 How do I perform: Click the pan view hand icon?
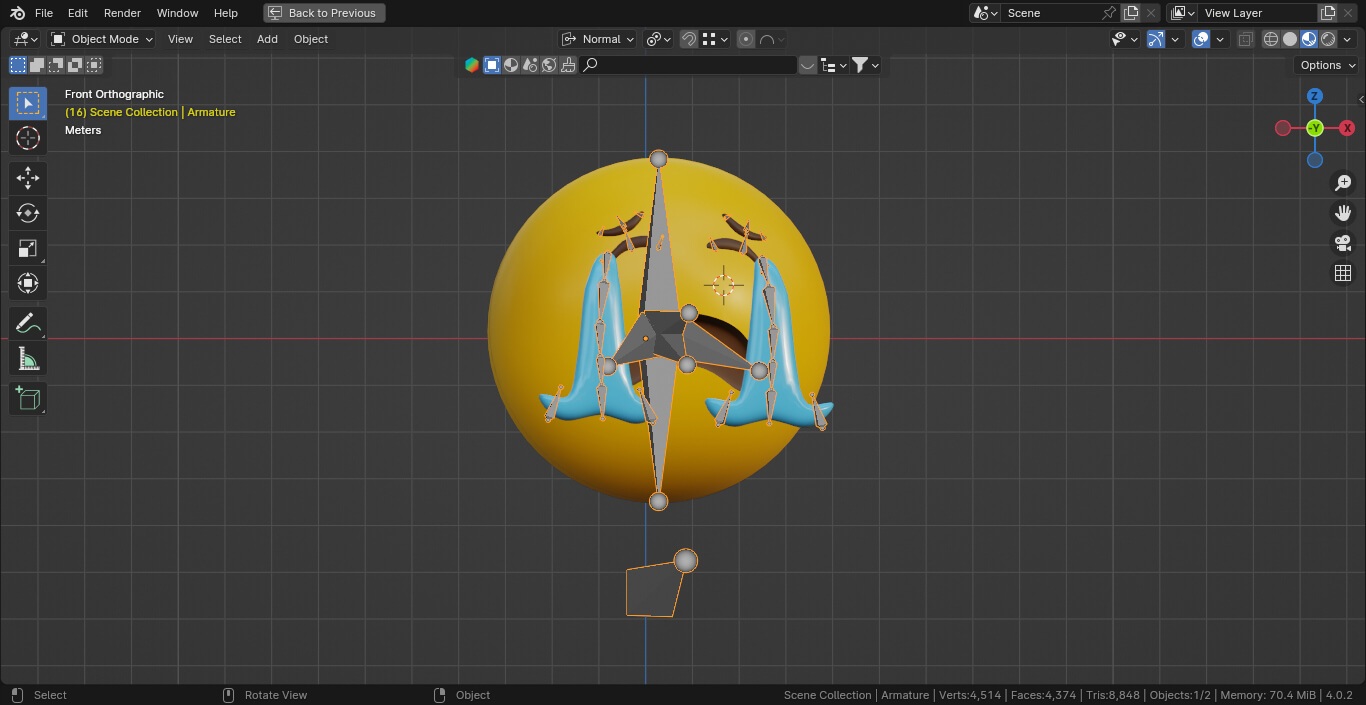pyautogui.click(x=1343, y=213)
